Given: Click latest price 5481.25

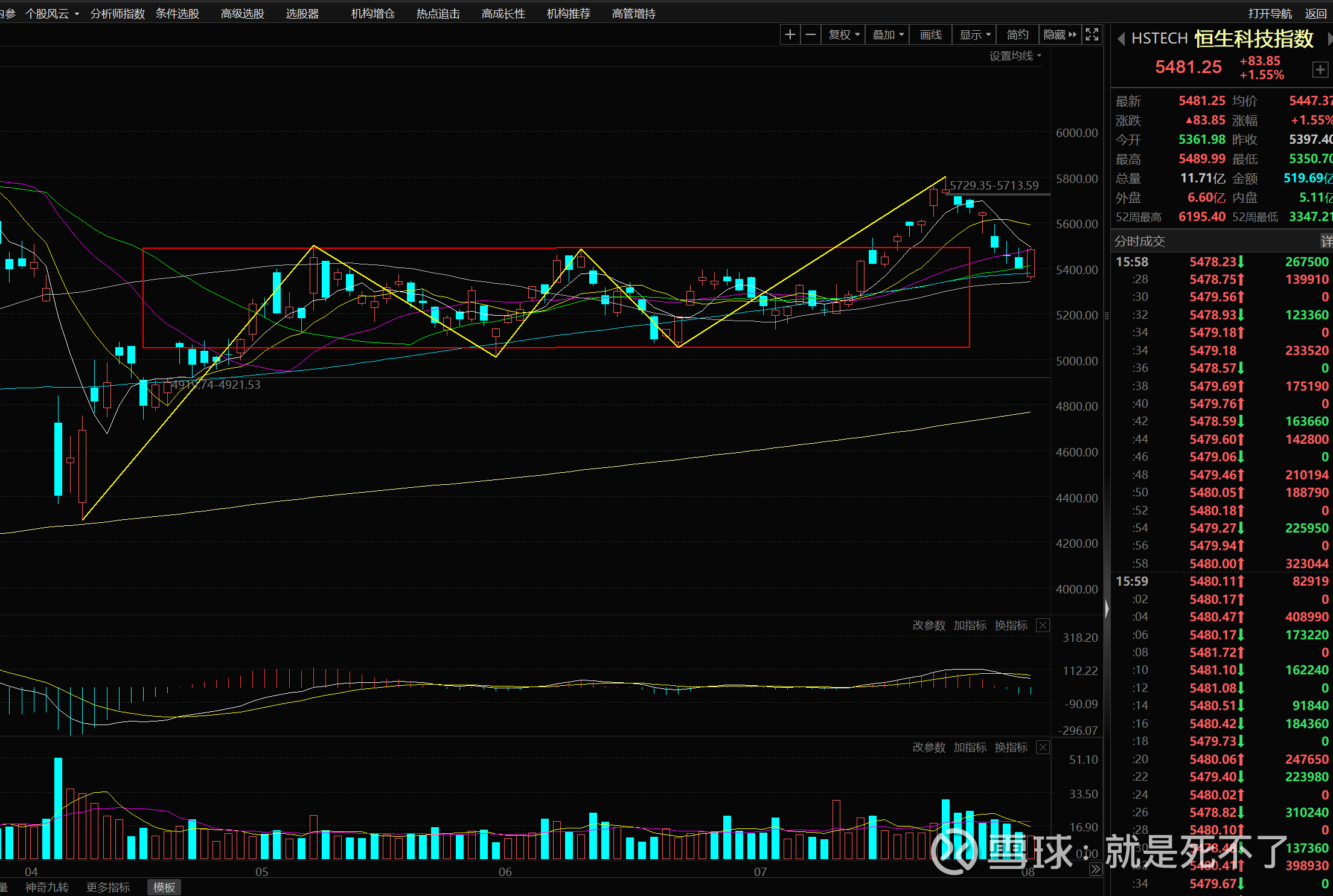Looking at the screenshot, I should pos(1188,67).
